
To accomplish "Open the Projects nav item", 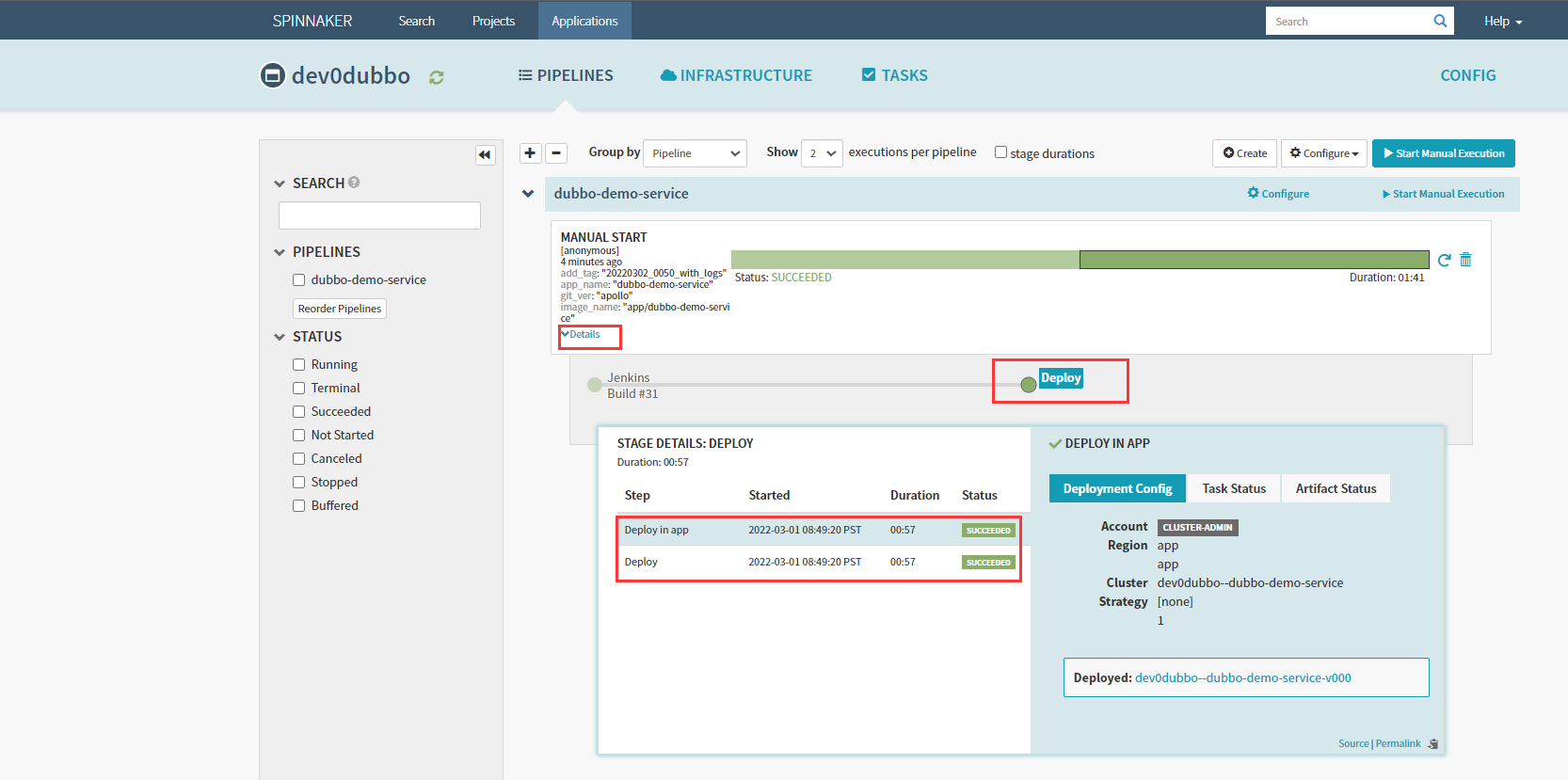I will (493, 21).
